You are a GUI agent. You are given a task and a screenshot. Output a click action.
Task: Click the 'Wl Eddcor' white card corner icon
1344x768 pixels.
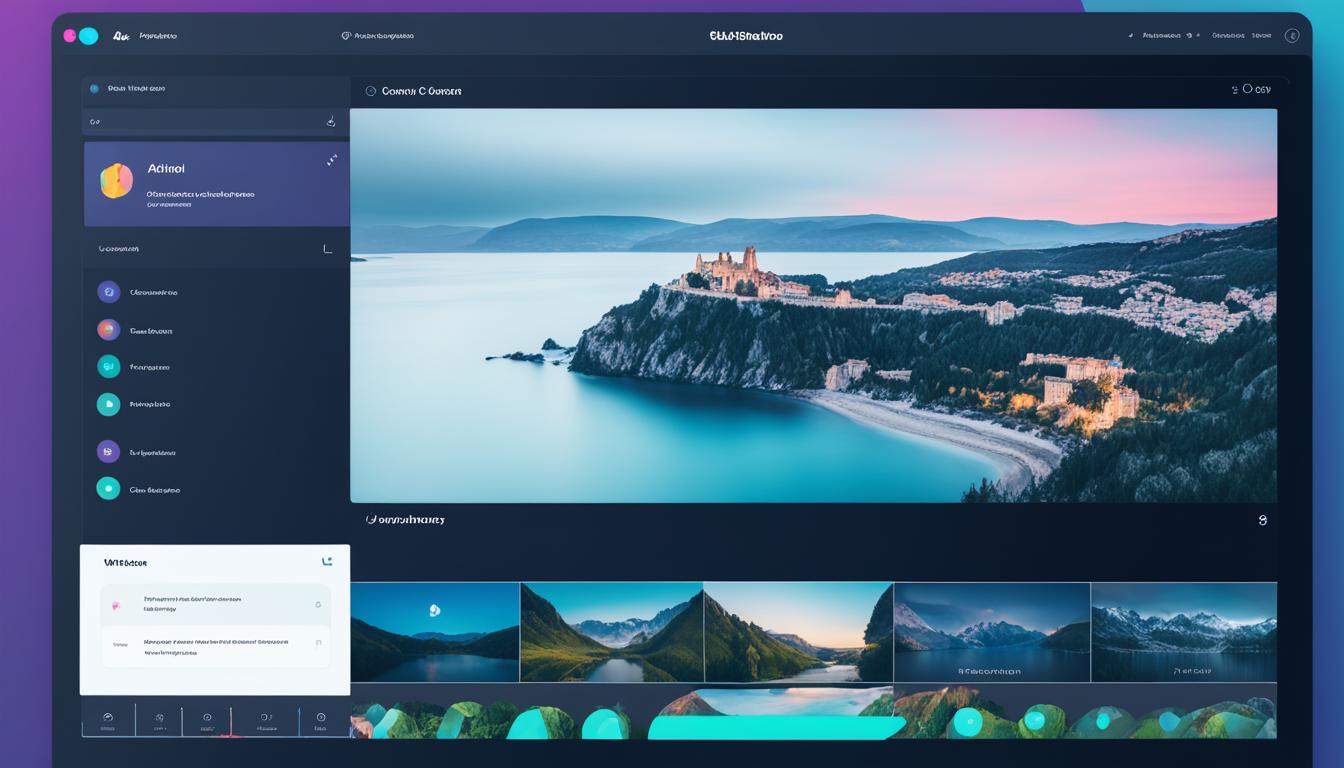[x=326, y=562]
